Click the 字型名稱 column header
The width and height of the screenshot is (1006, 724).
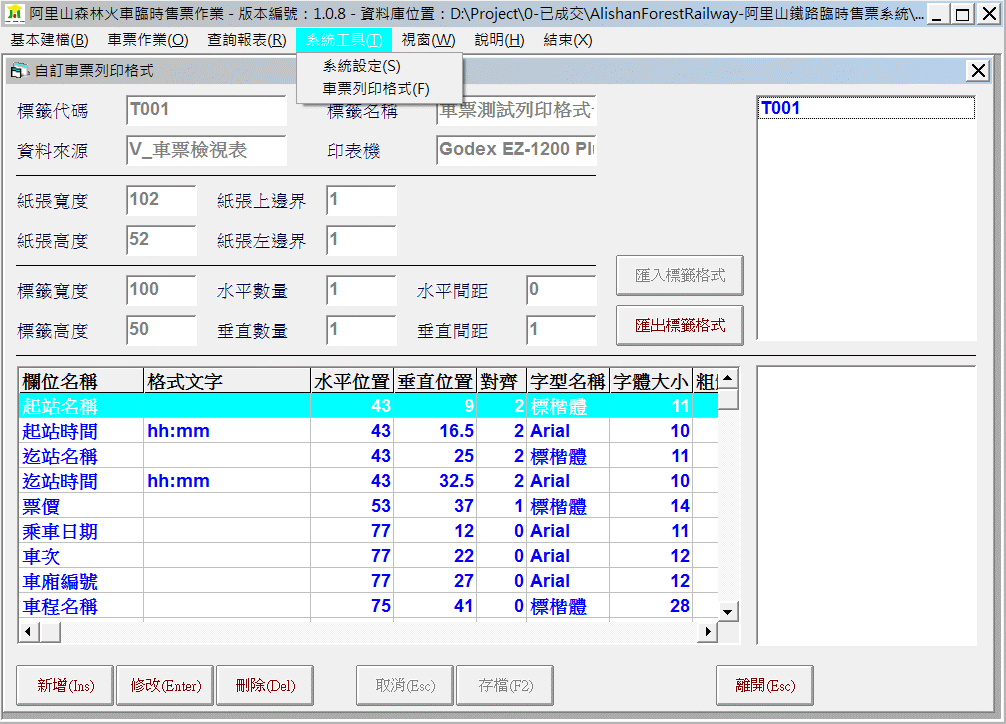[x=567, y=381]
